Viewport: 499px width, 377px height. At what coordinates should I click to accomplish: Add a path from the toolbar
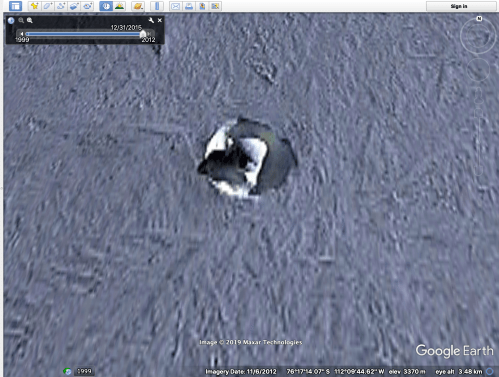(x=61, y=6)
